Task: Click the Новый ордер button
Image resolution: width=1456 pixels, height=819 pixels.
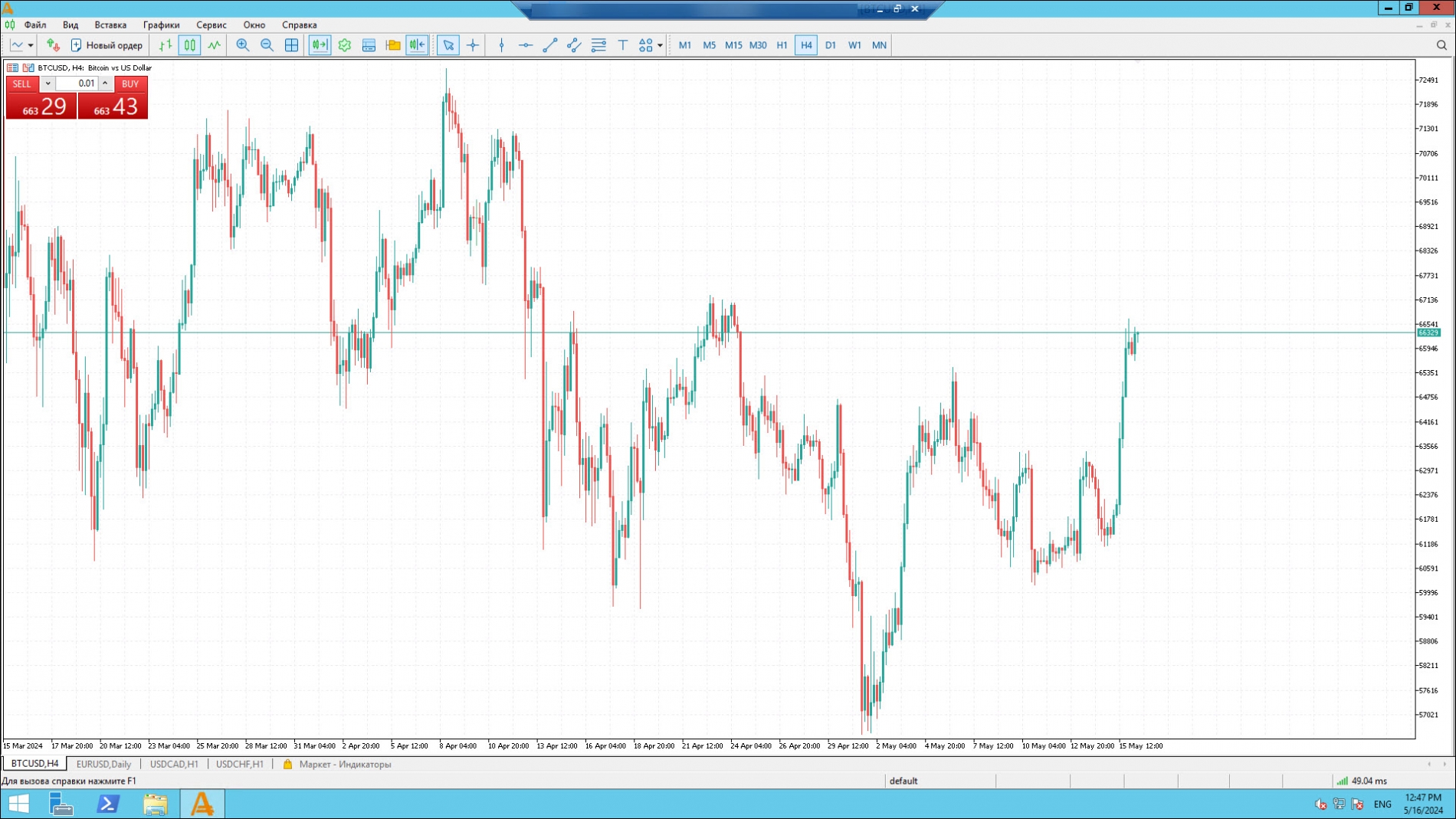Action: [x=107, y=45]
